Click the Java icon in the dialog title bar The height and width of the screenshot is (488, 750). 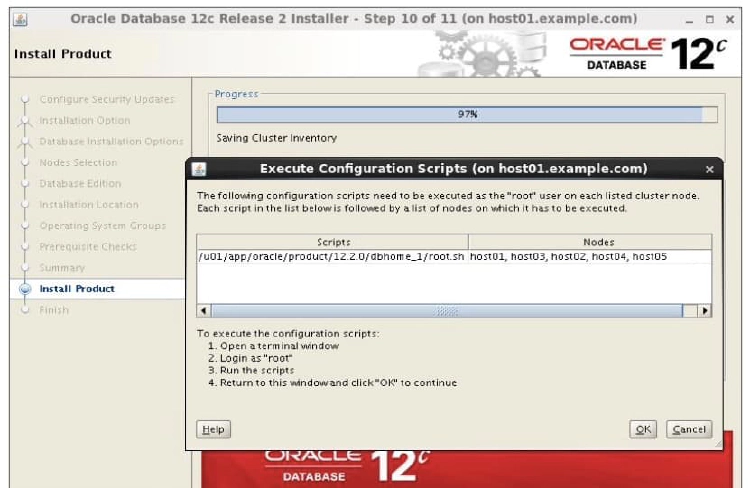pyautogui.click(x=199, y=169)
